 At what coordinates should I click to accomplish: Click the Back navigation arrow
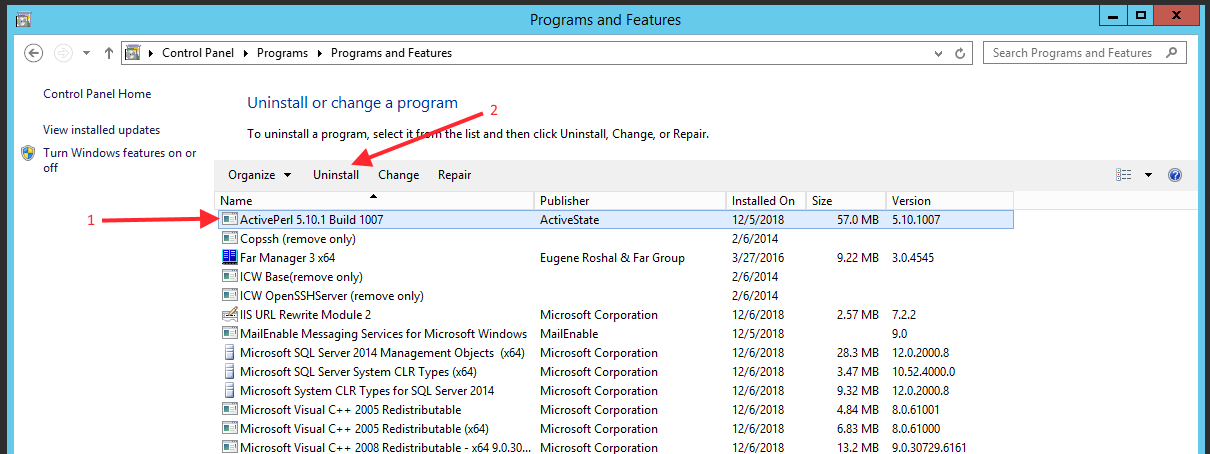(x=34, y=53)
